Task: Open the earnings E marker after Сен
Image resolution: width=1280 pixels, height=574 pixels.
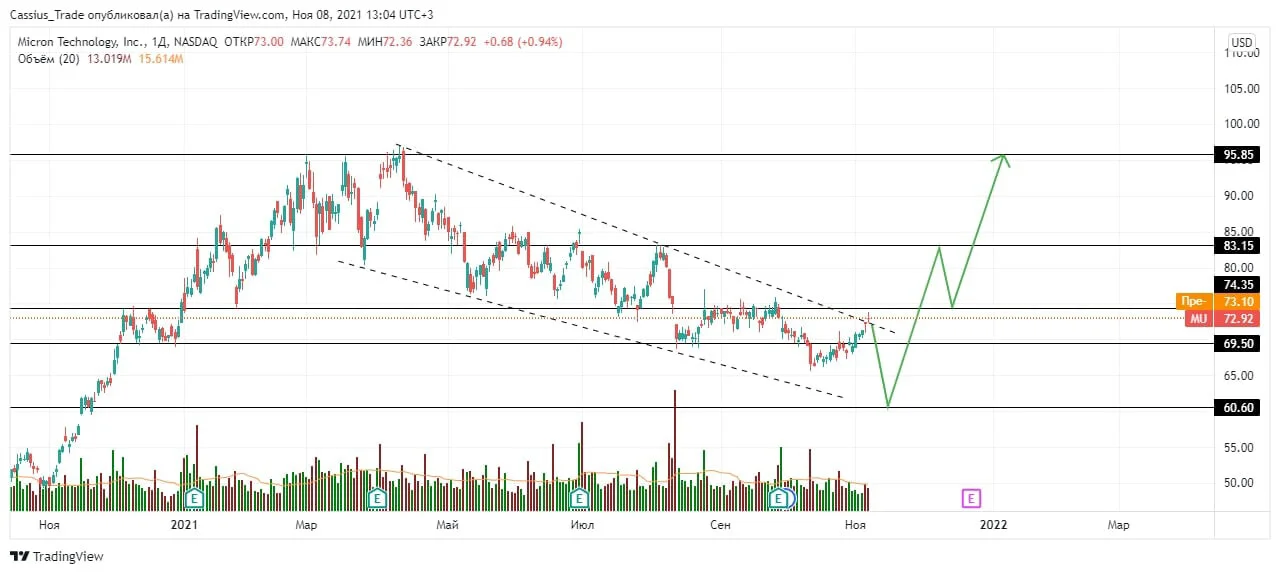Action: (x=778, y=497)
